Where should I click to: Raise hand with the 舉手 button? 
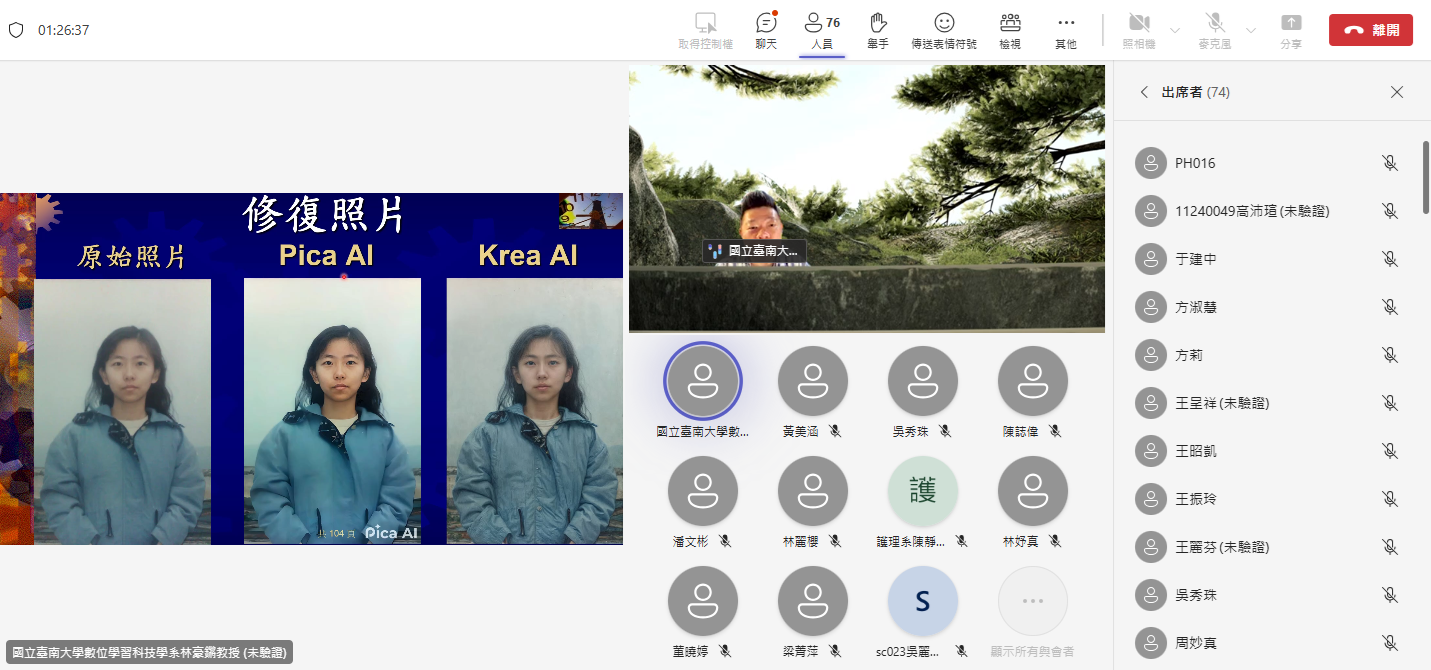[878, 30]
